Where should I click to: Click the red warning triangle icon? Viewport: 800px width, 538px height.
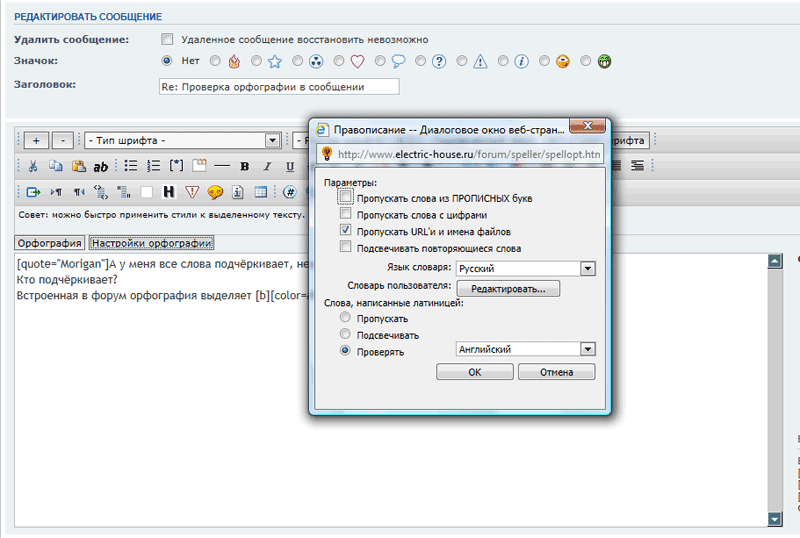click(x=192, y=192)
